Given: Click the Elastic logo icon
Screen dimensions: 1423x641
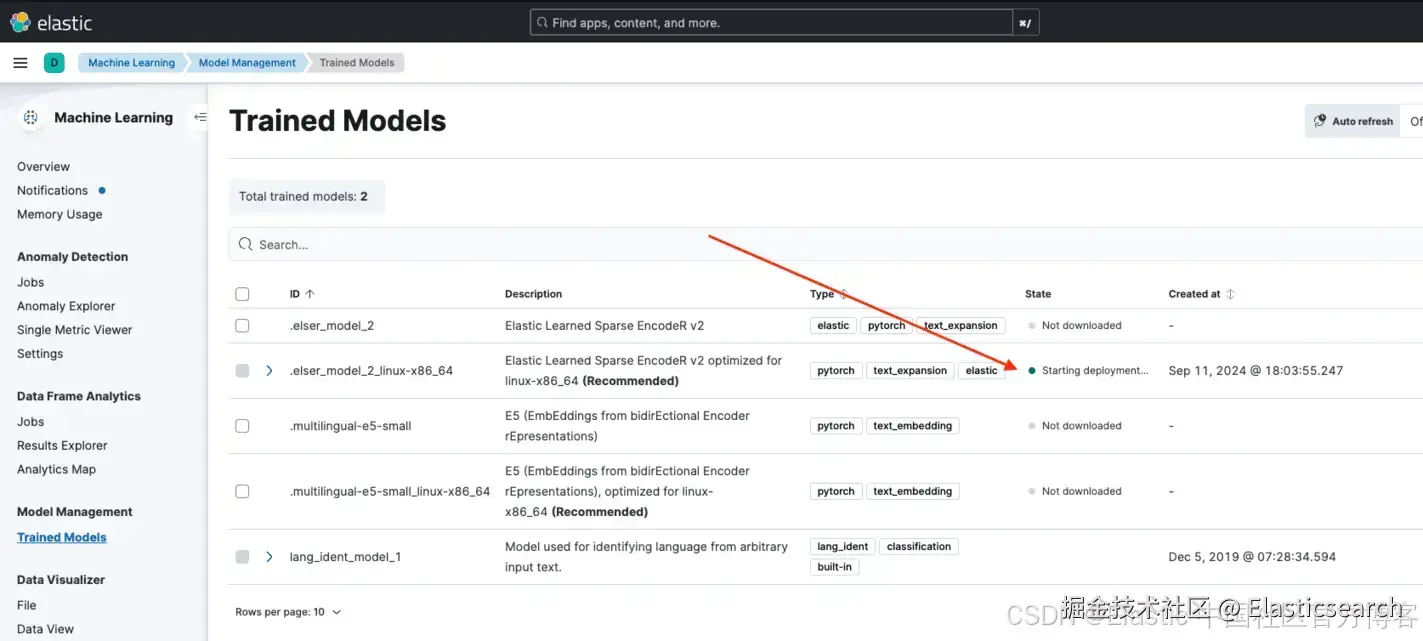Looking at the screenshot, I should pos(20,22).
